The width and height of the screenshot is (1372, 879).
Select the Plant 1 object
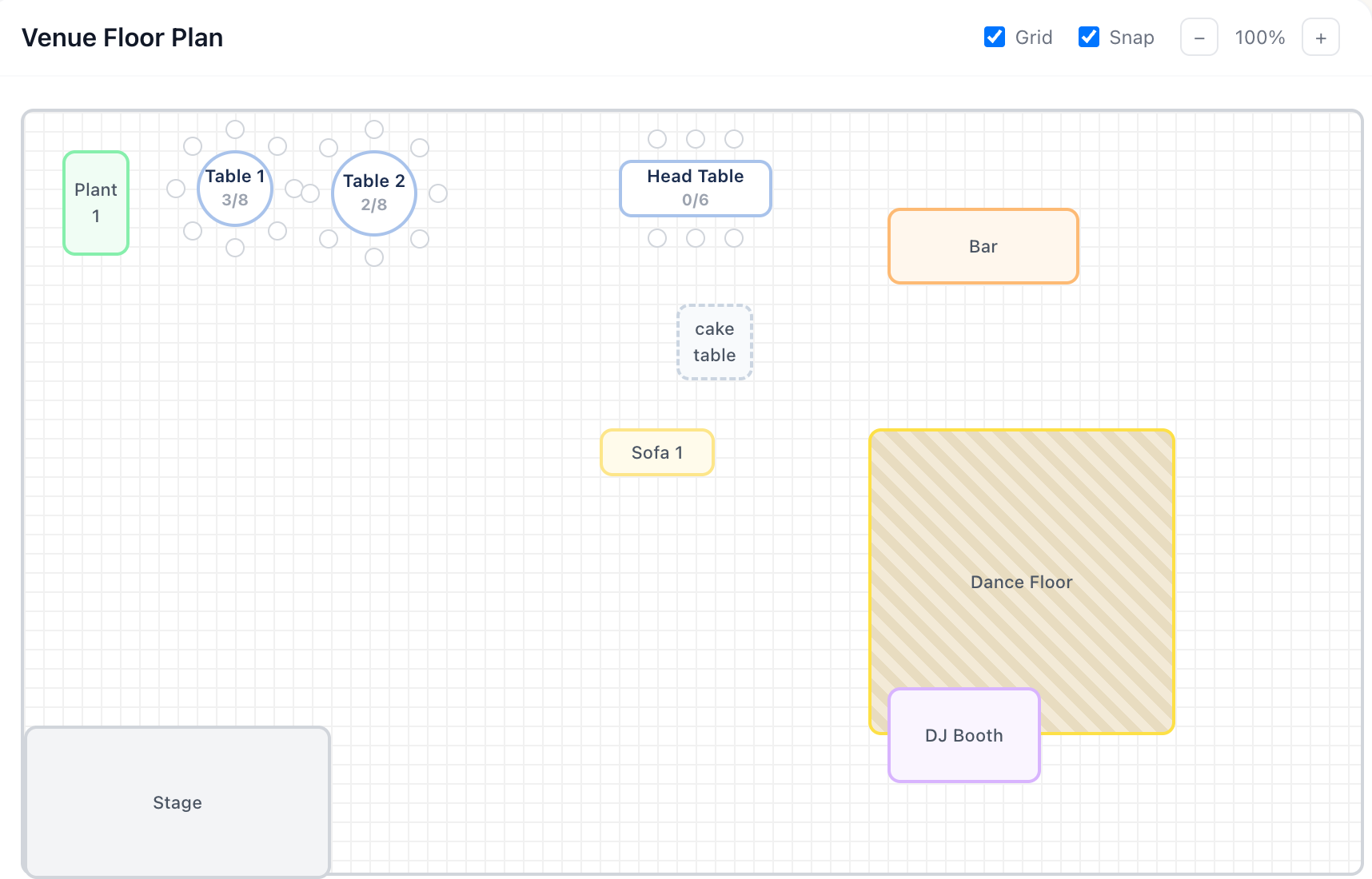(96, 203)
